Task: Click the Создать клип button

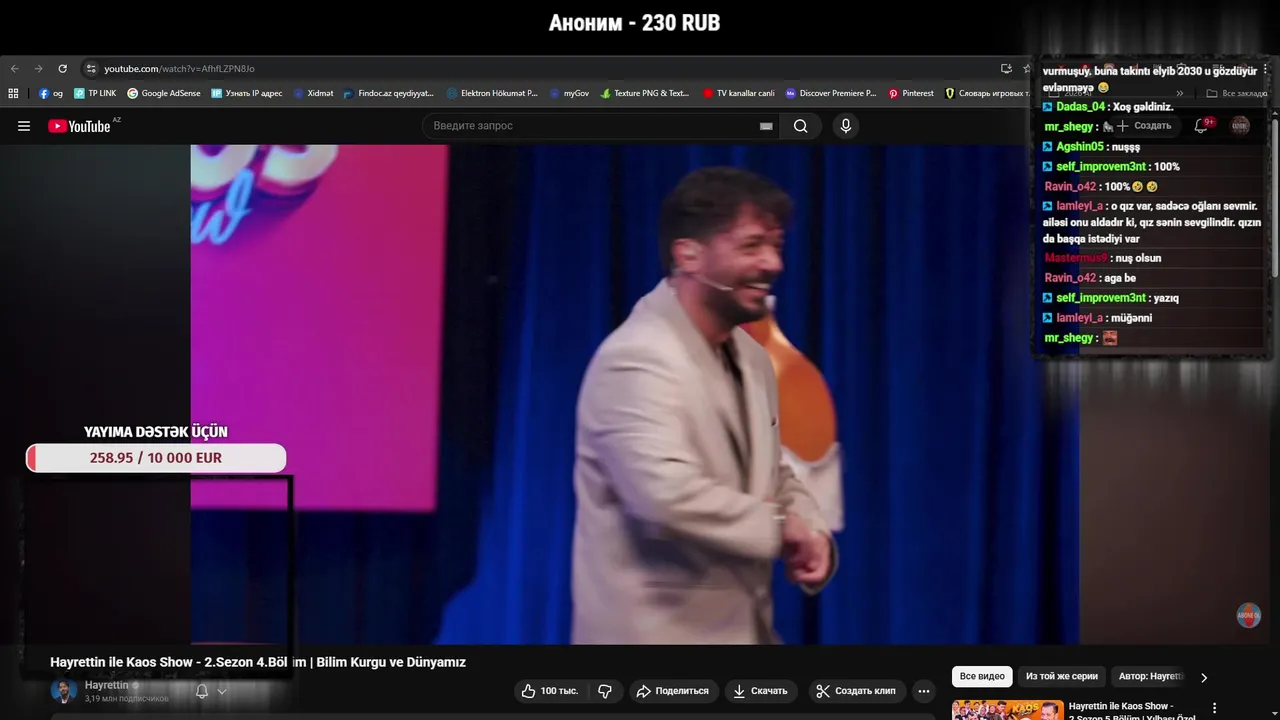Action: coord(855,691)
